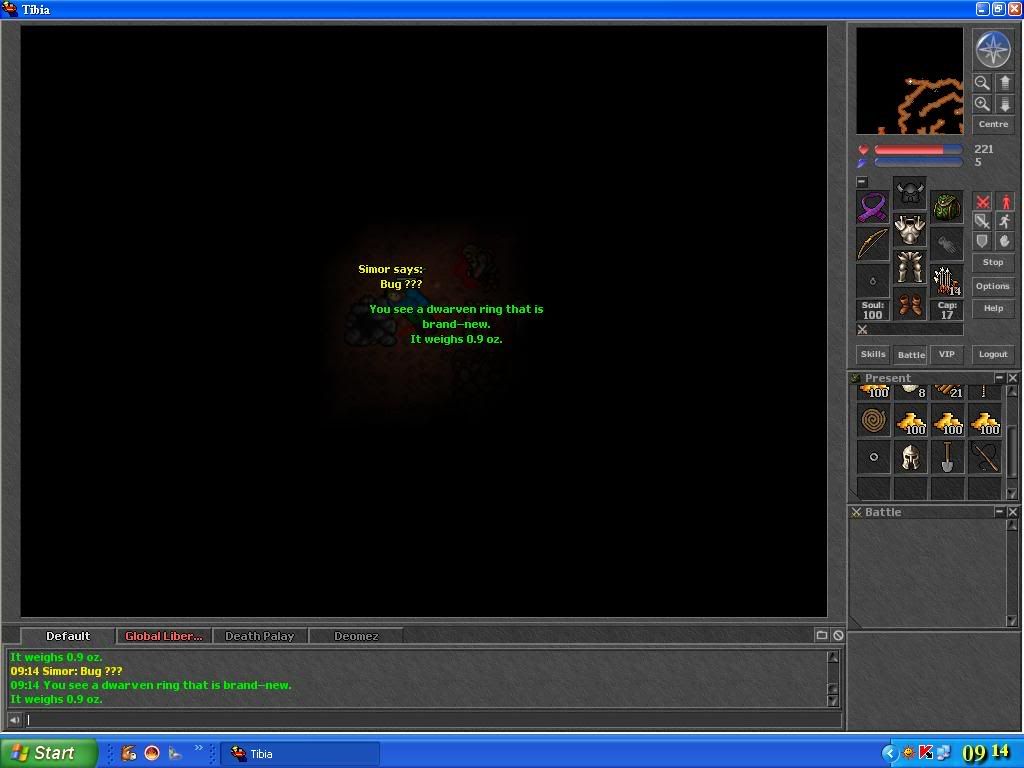Open the VIP list

point(946,354)
